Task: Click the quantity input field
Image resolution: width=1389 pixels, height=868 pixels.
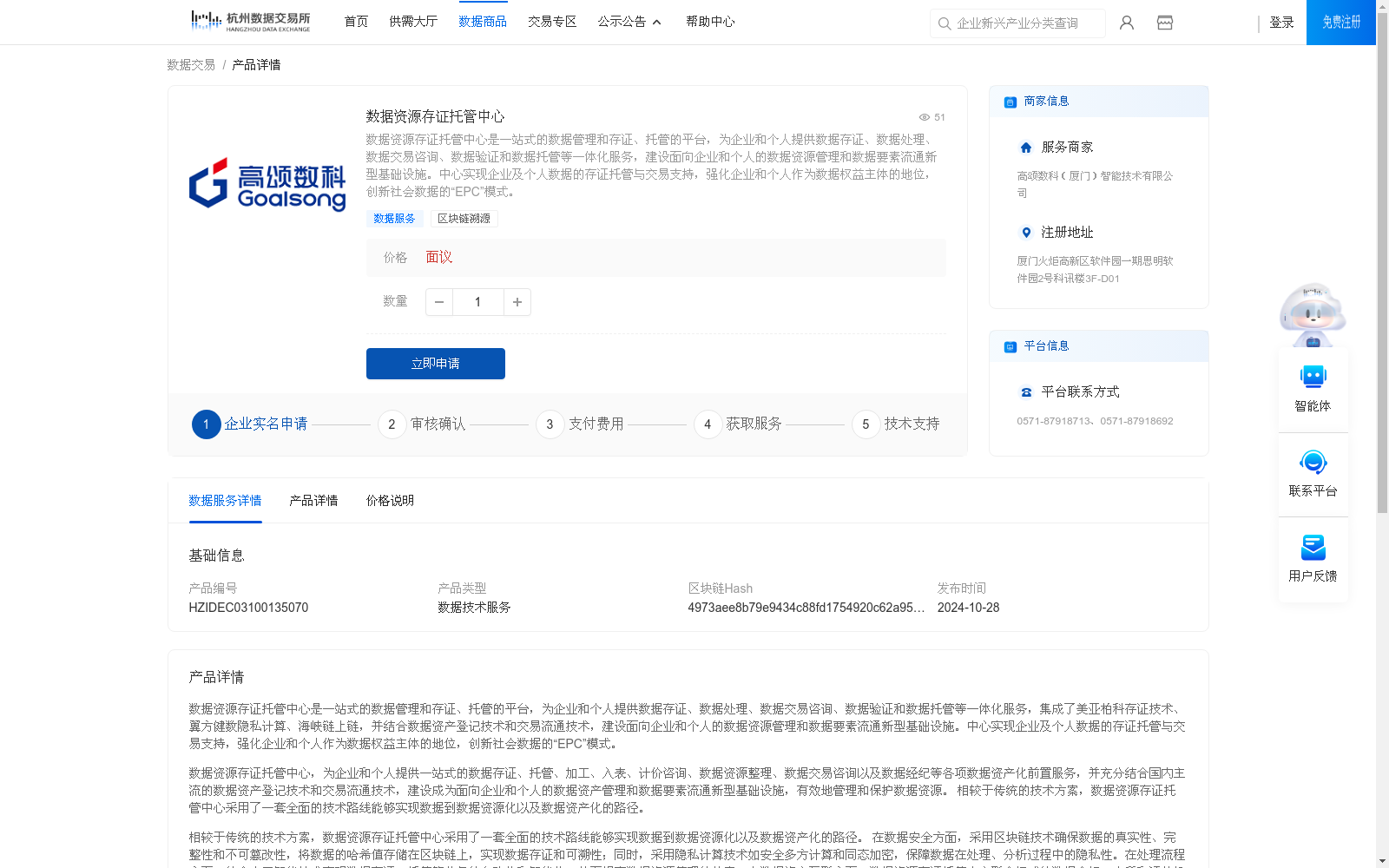Action: pyautogui.click(x=478, y=302)
